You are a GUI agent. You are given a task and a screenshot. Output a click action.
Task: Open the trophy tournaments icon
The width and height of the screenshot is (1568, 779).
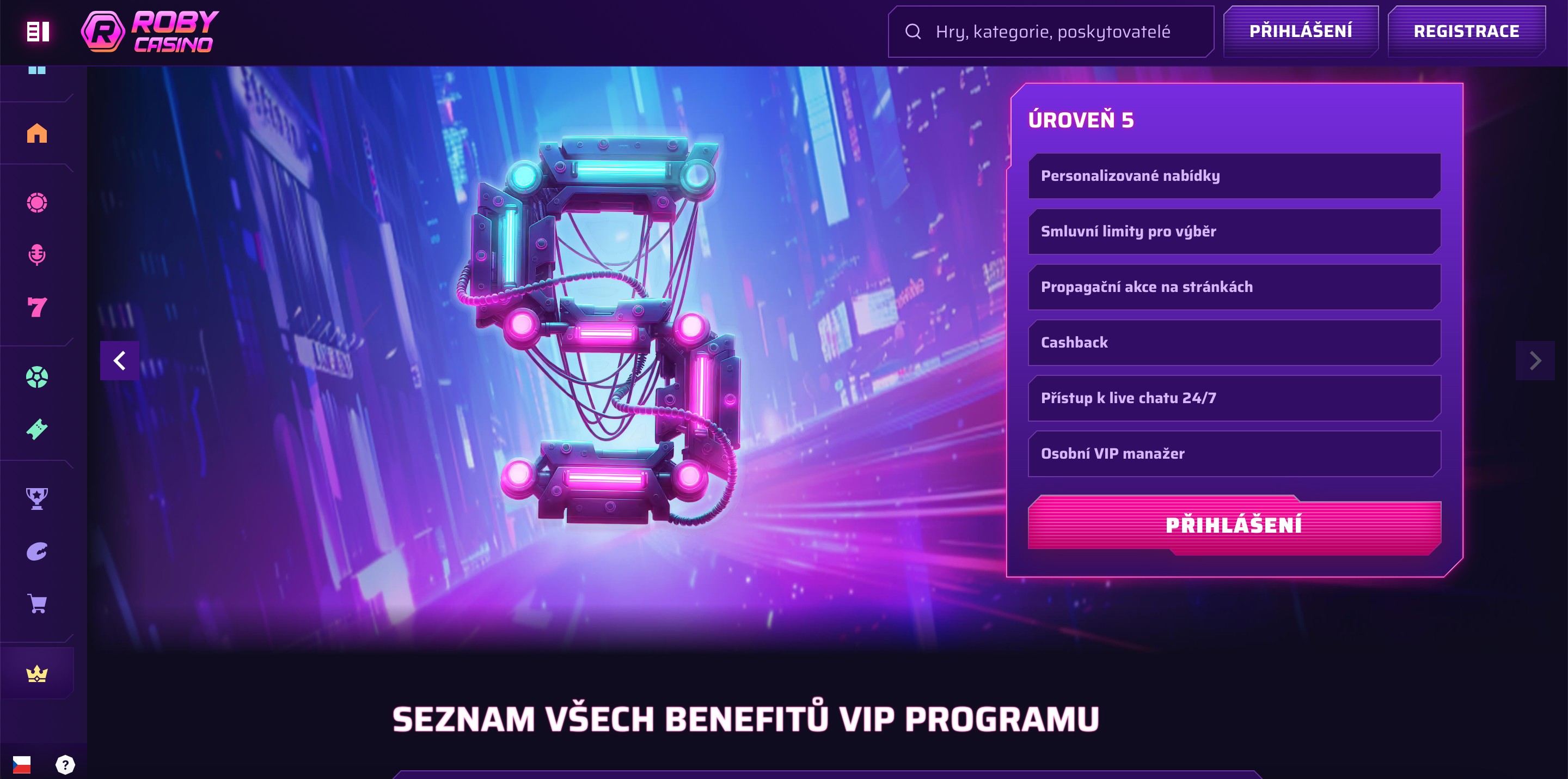37,498
